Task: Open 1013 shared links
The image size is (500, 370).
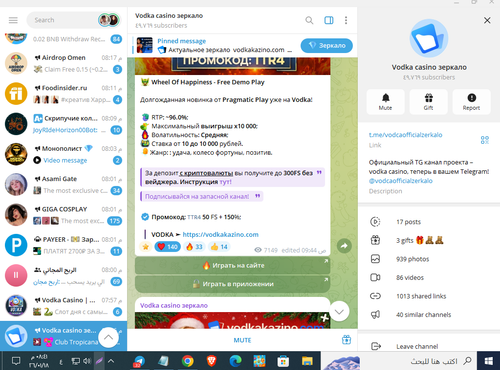Action: point(429,296)
